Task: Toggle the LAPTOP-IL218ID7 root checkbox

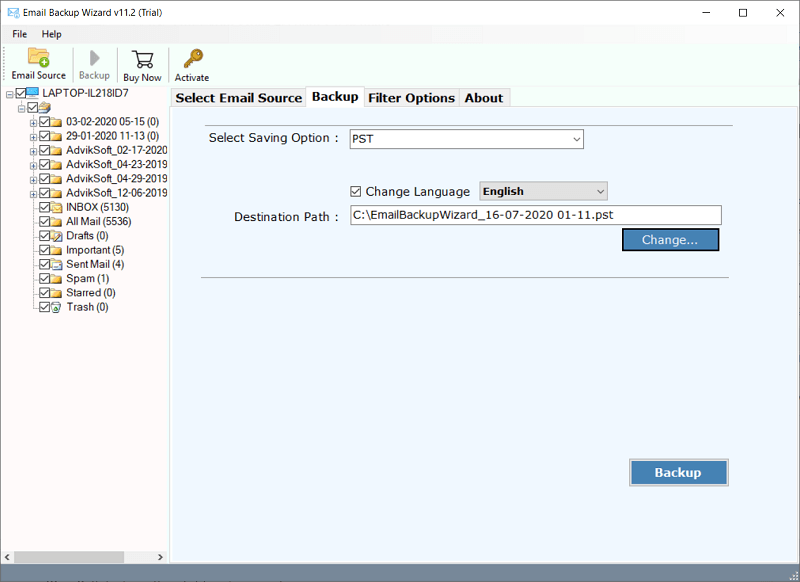Action: click(x=20, y=93)
